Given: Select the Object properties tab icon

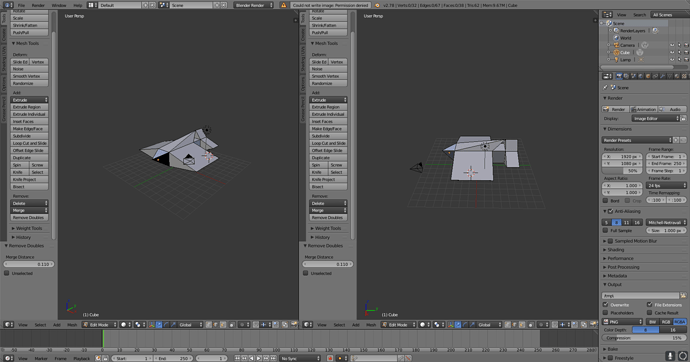Looking at the screenshot, I should click(x=648, y=76).
